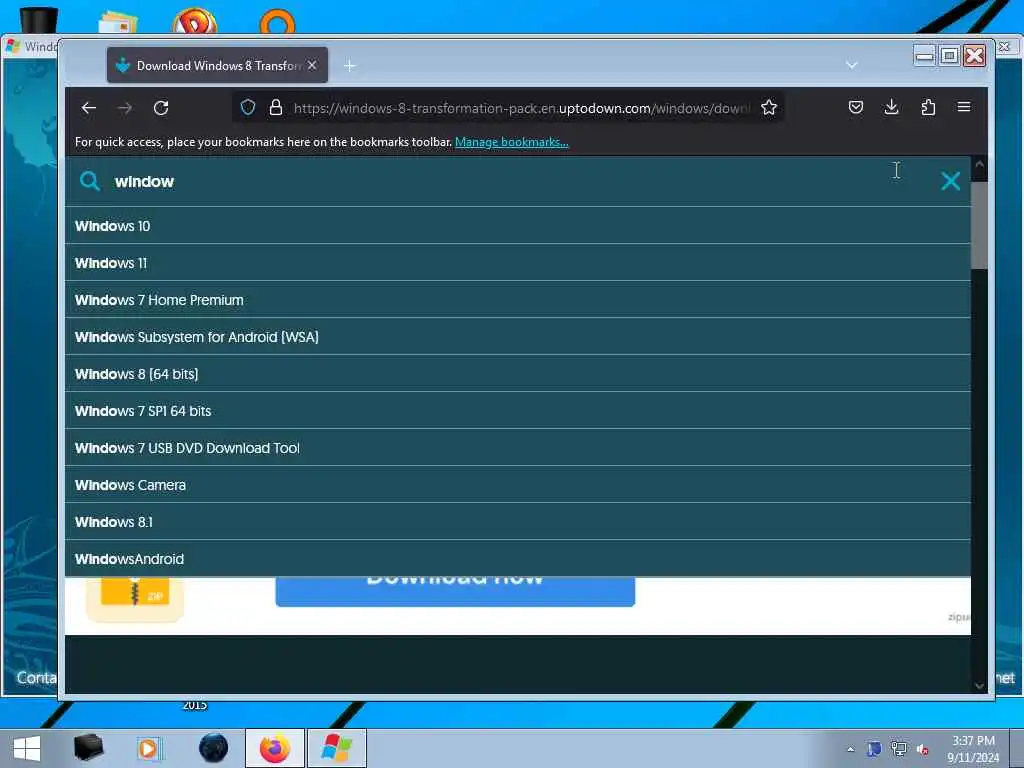The image size is (1024, 768).
Task: Maximize the Firefox window
Action: point(950,56)
